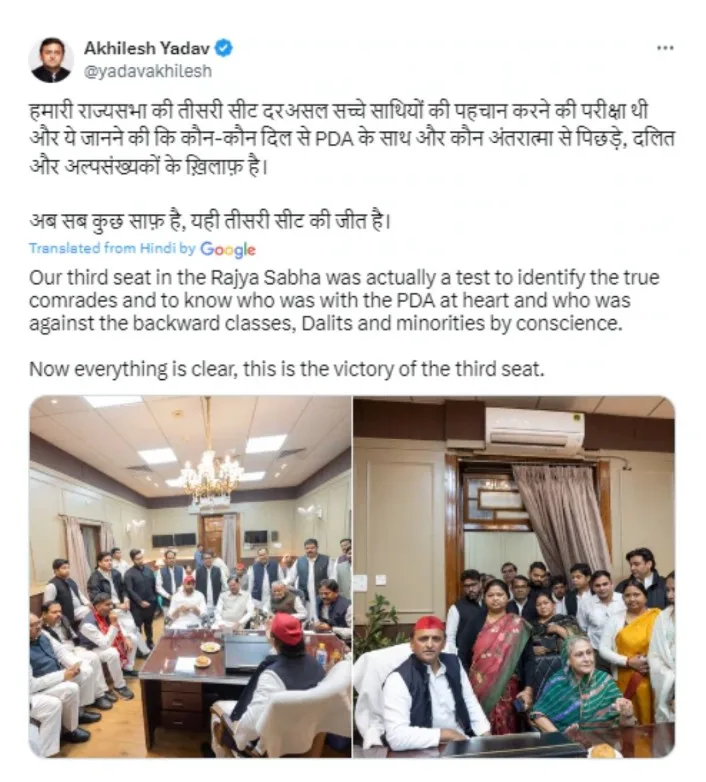This screenshot has height=782, width=706.
Task: Open the three-dot more options menu
Action: [665, 48]
